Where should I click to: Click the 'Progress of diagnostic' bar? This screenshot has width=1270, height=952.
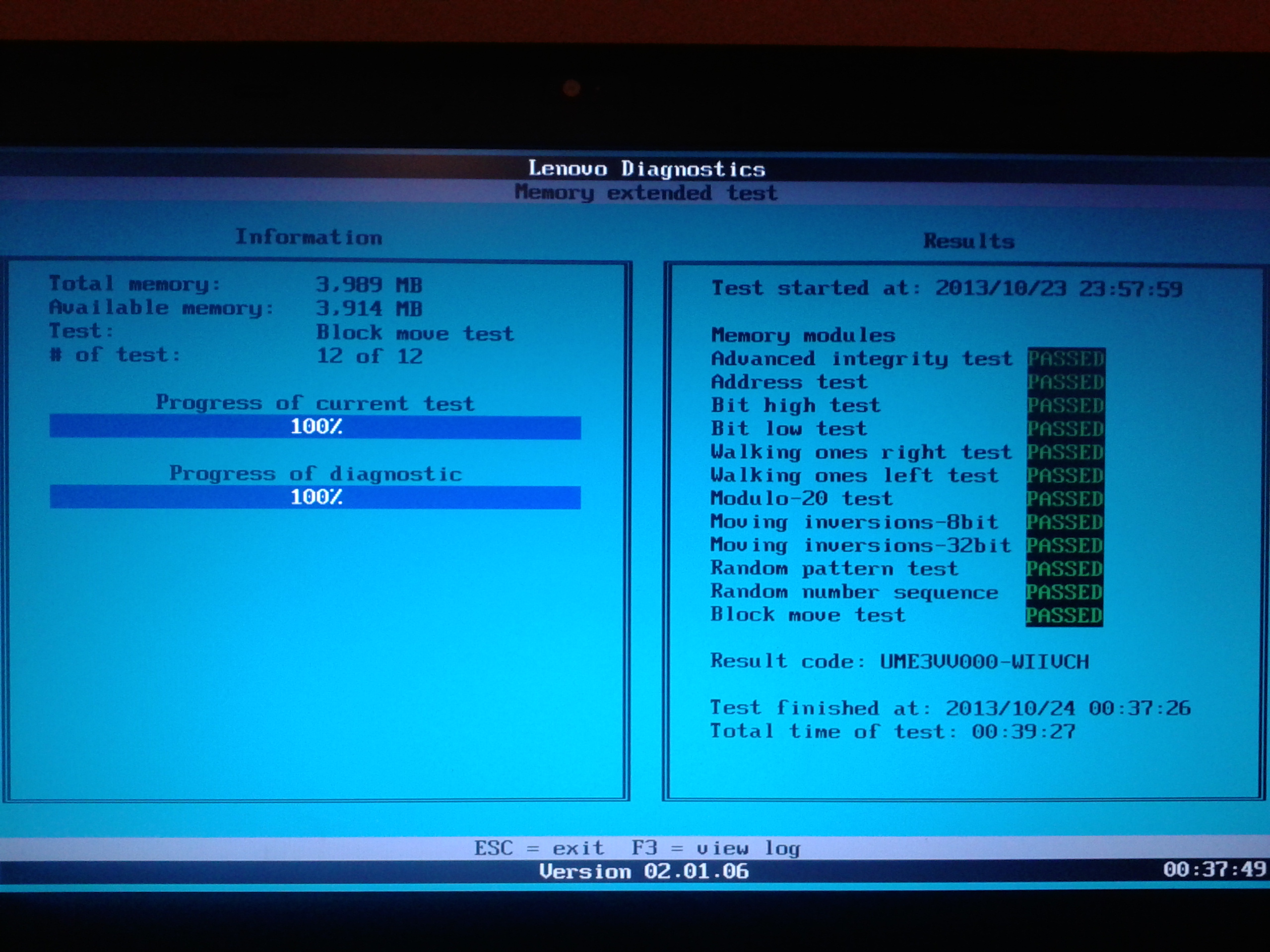315,497
